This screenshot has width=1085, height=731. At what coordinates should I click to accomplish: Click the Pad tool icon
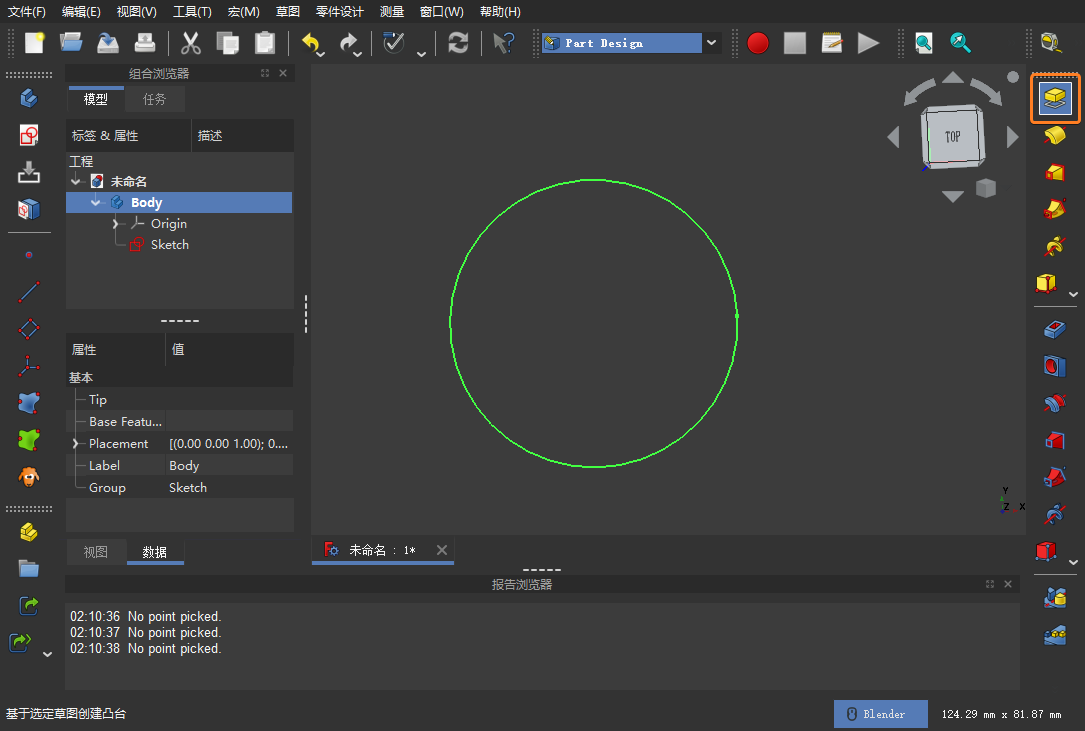(x=1054, y=98)
